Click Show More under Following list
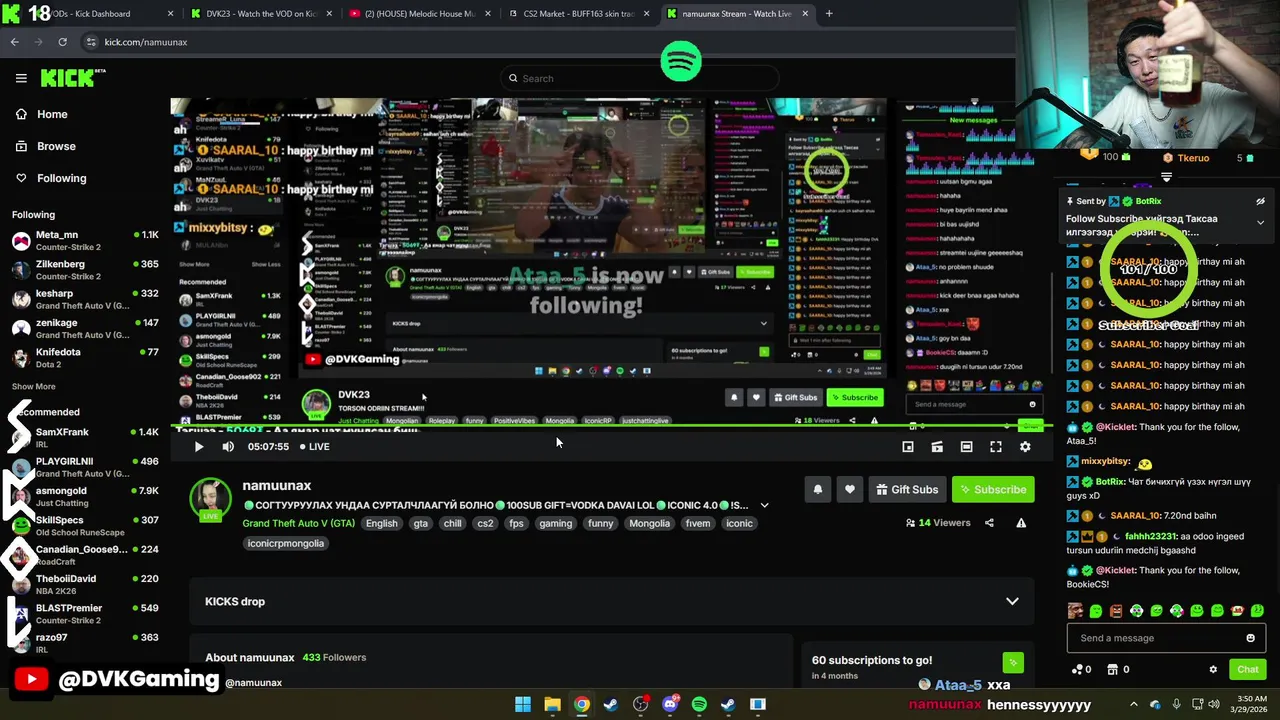The width and height of the screenshot is (1280, 720). [34, 386]
